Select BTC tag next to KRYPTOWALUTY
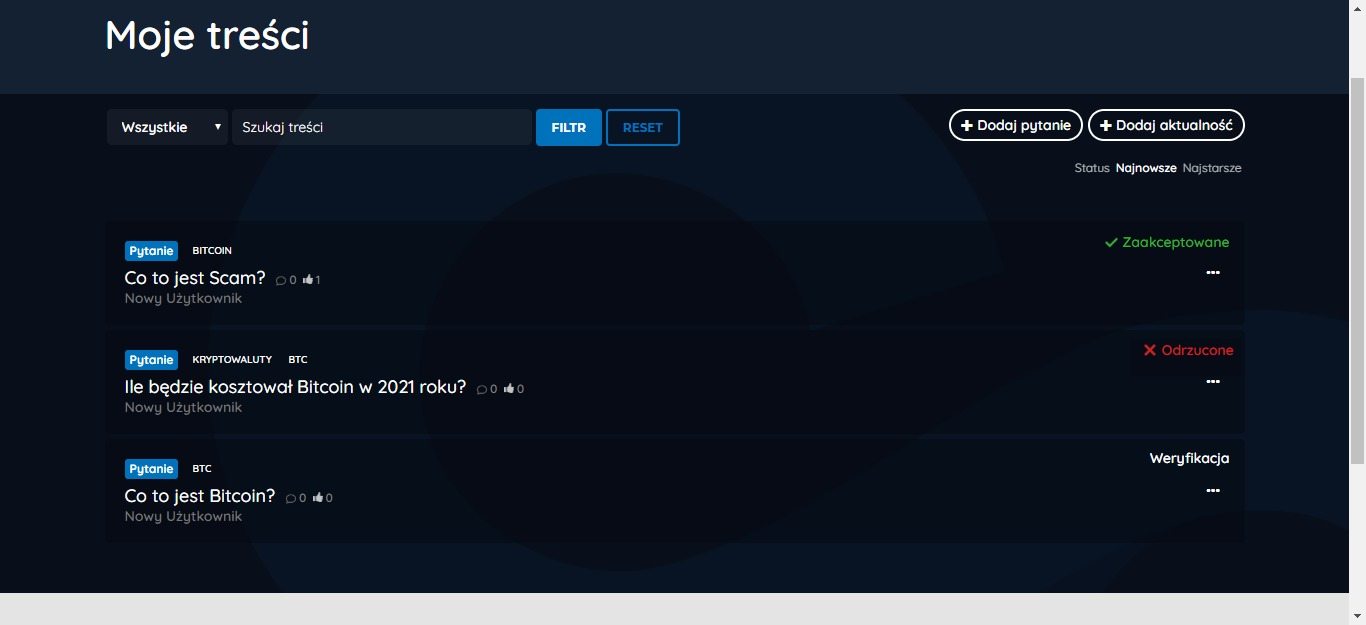The width and height of the screenshot is (1366, 625). [x=298, y=360]
